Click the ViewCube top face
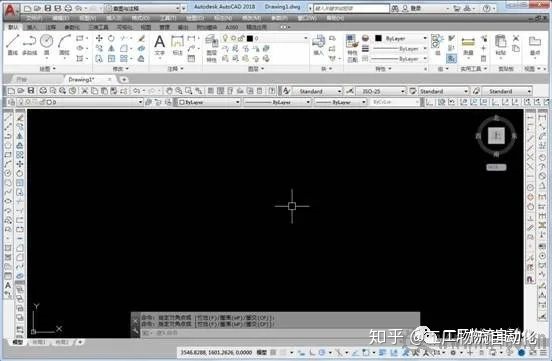 tap(496, 135)
